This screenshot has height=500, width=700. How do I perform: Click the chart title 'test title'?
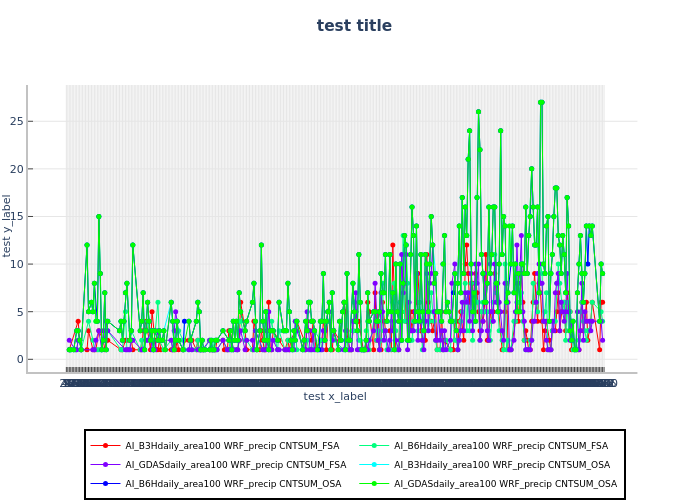tap(354, 26)
